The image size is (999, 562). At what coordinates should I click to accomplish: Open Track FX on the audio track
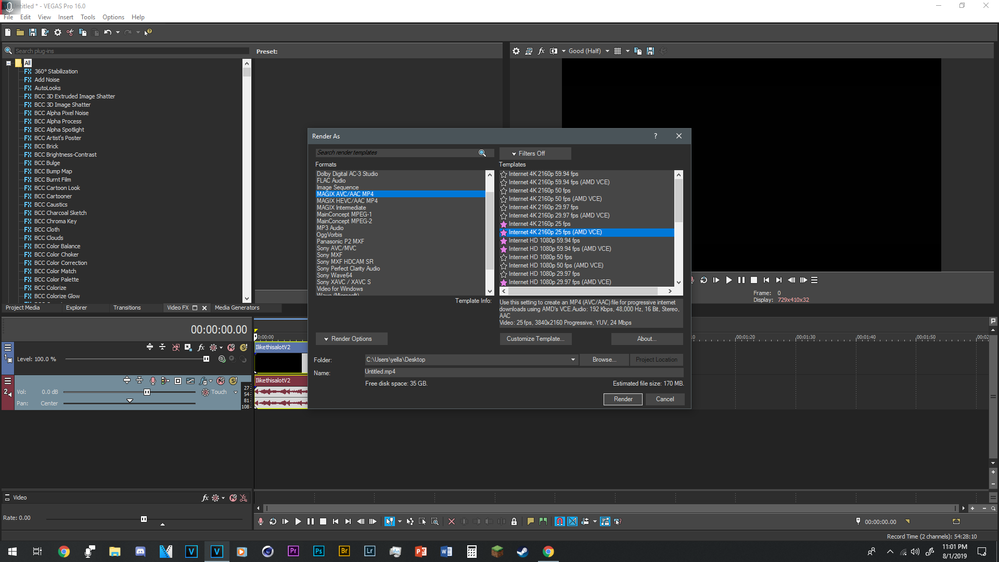pyautogui.click(x=203, y=381)
